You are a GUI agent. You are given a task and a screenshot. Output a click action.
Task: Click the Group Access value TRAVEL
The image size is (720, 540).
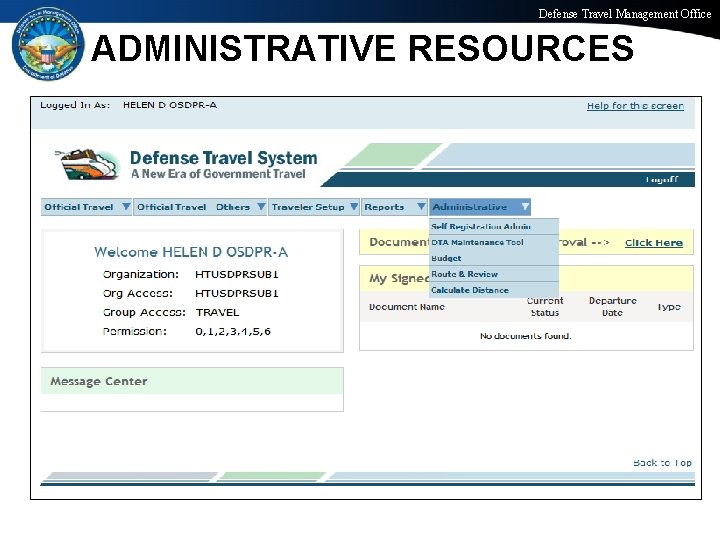(217, 312)
